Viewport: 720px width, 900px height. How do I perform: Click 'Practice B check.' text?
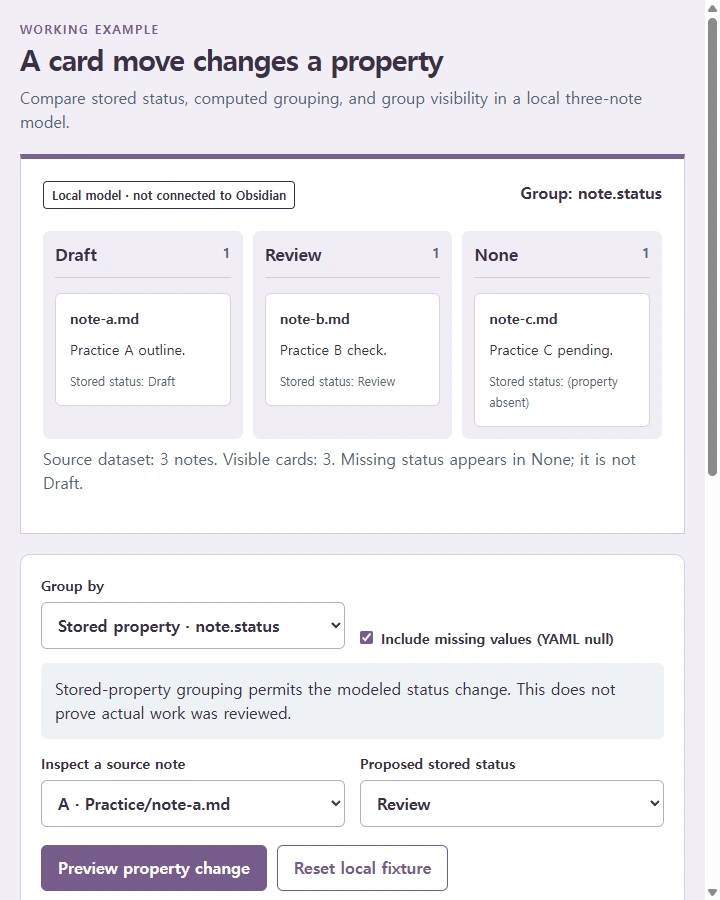(x=333, y=350)
